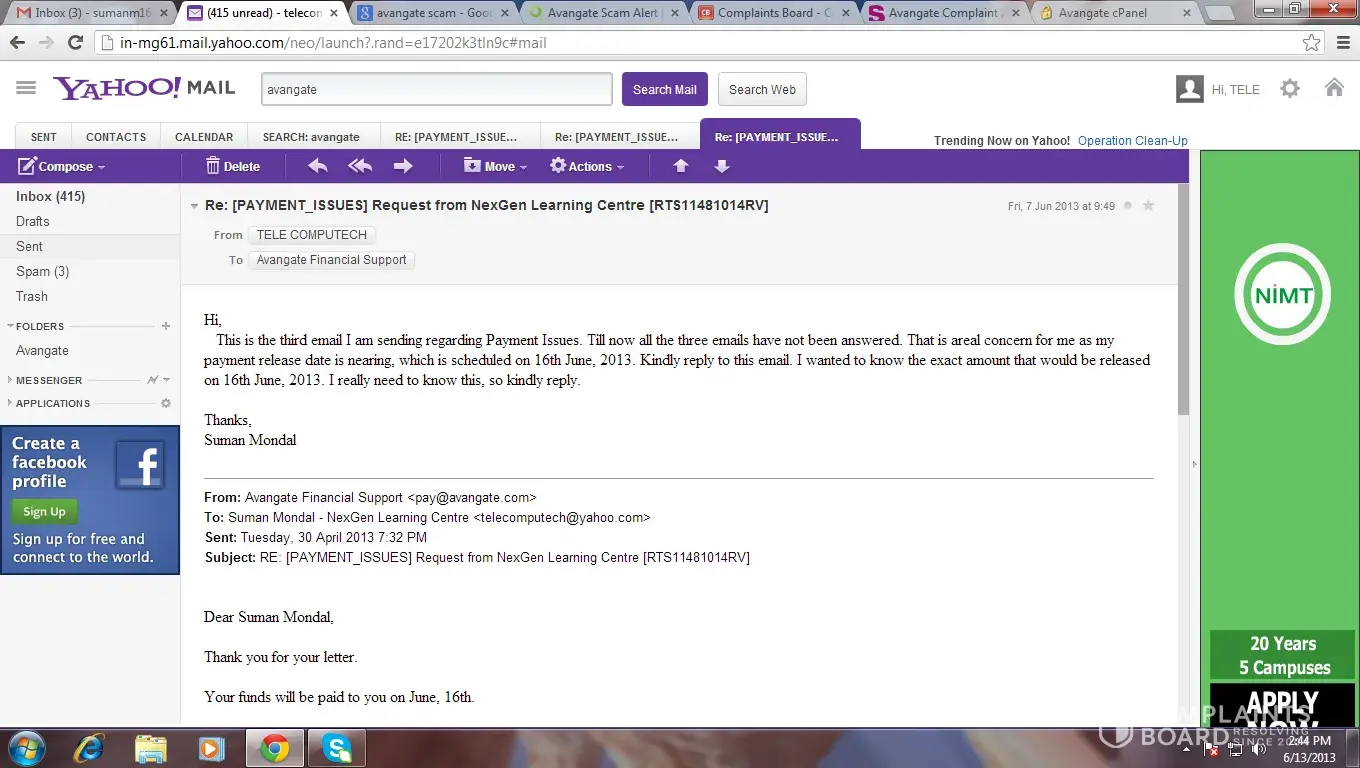1360x768 pixels.
Task: Click the Google Chrome taskbar icon
Action: point(274,748)
